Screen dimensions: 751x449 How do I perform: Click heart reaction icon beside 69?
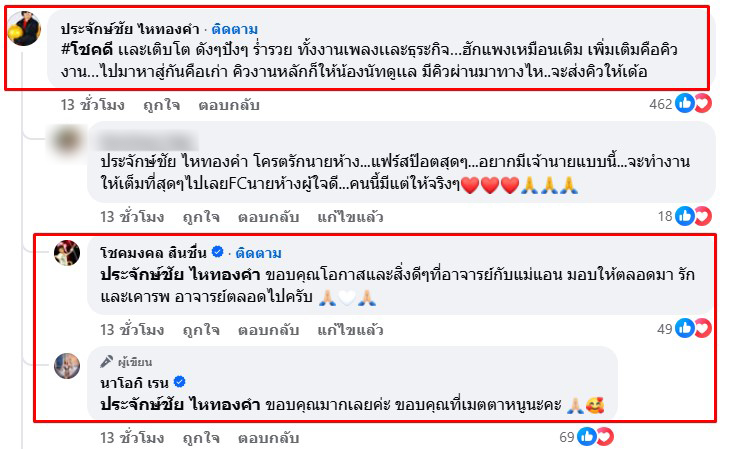point(605,437)
